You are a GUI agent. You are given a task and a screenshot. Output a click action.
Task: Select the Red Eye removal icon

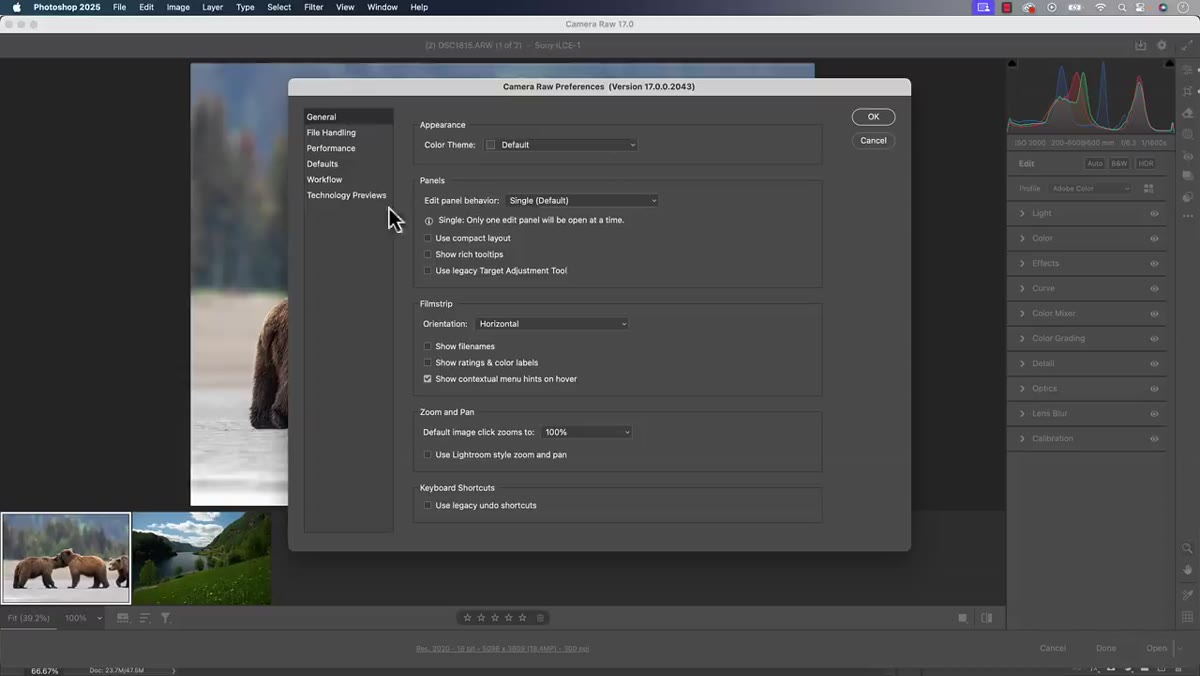pos(1188,156)
